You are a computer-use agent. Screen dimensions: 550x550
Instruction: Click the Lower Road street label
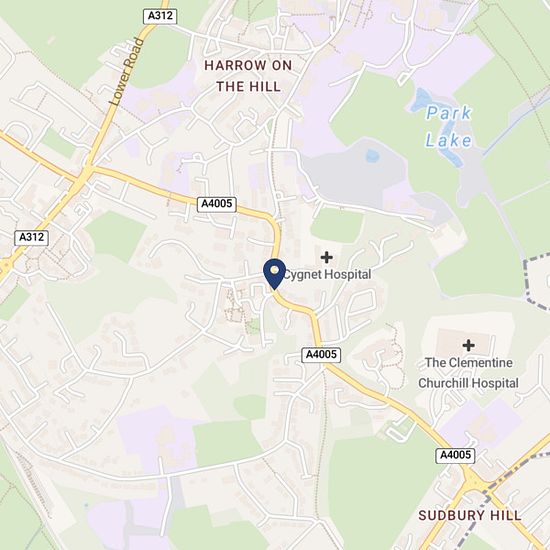(x=127, y=72)
